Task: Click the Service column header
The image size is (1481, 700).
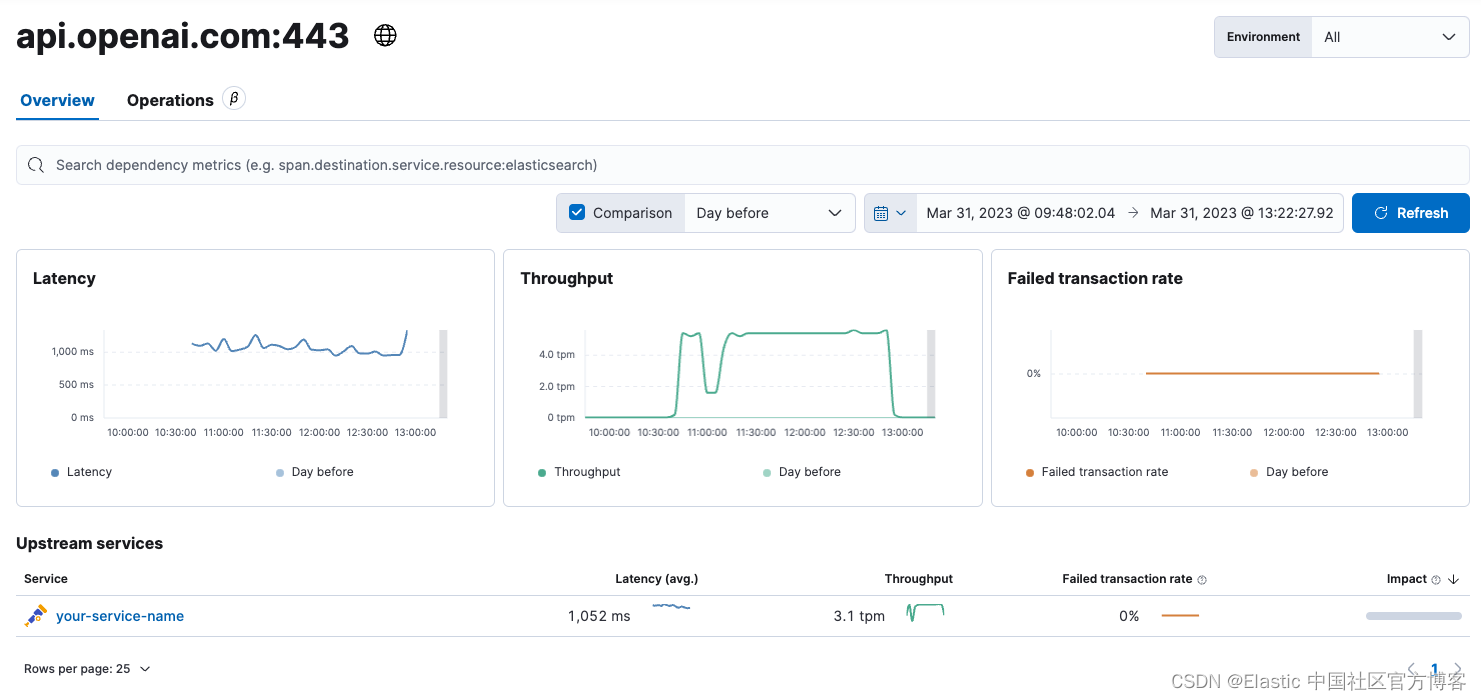Action: 46,579
